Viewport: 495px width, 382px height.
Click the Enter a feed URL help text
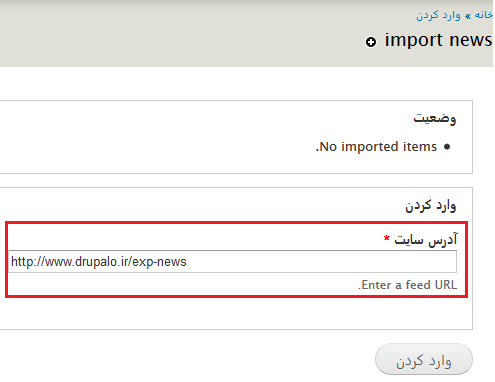point(407,285)
